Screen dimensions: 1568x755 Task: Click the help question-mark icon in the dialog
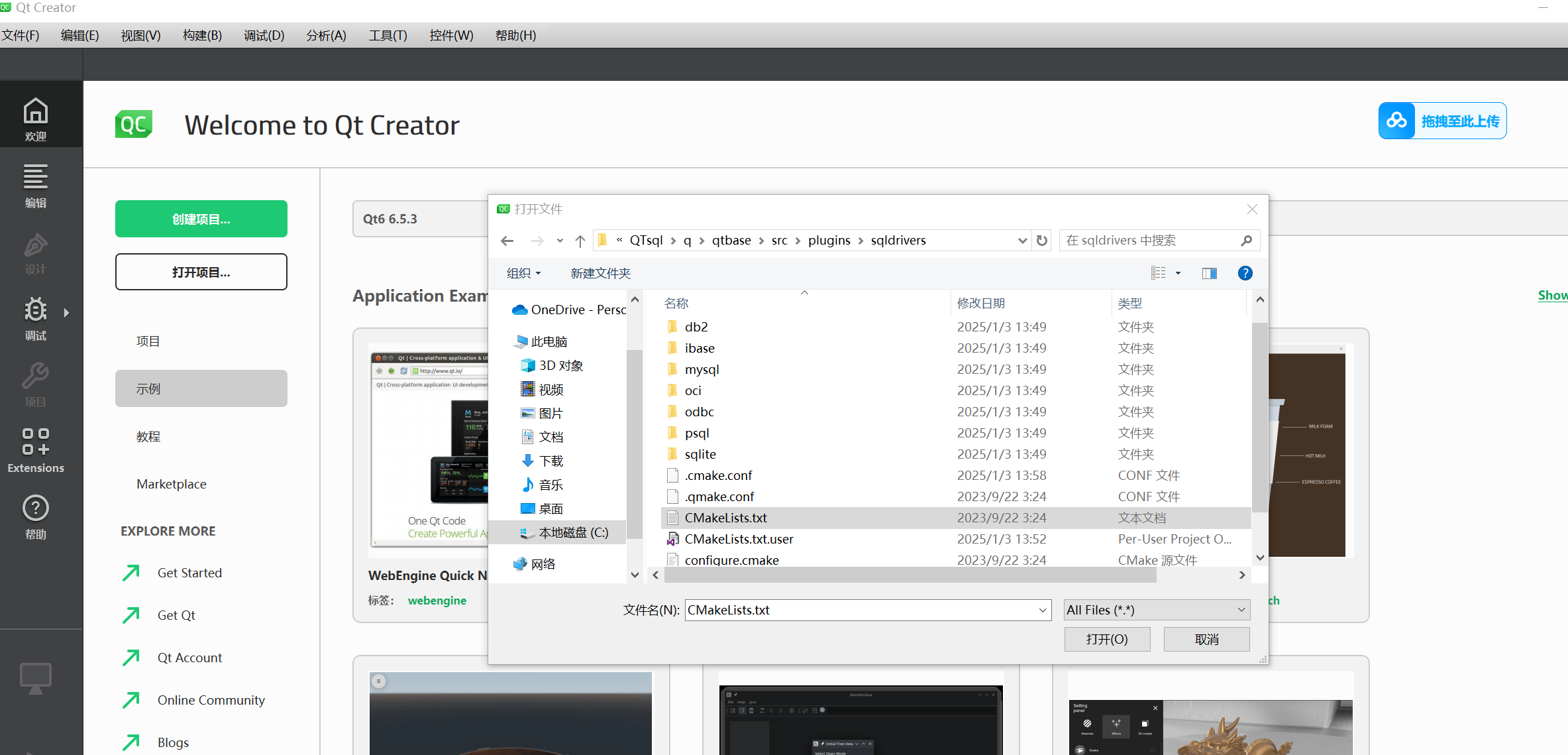(x=1245, y=273)
